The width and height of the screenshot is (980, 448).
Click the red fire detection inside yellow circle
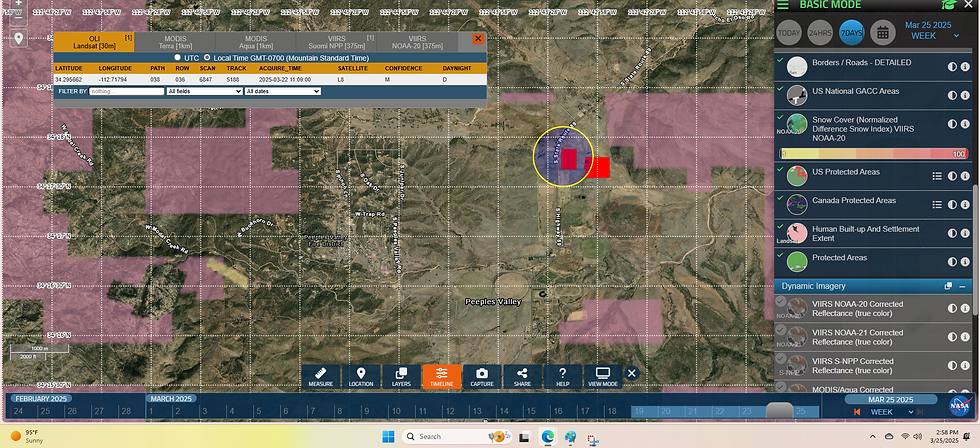[568, 159]
